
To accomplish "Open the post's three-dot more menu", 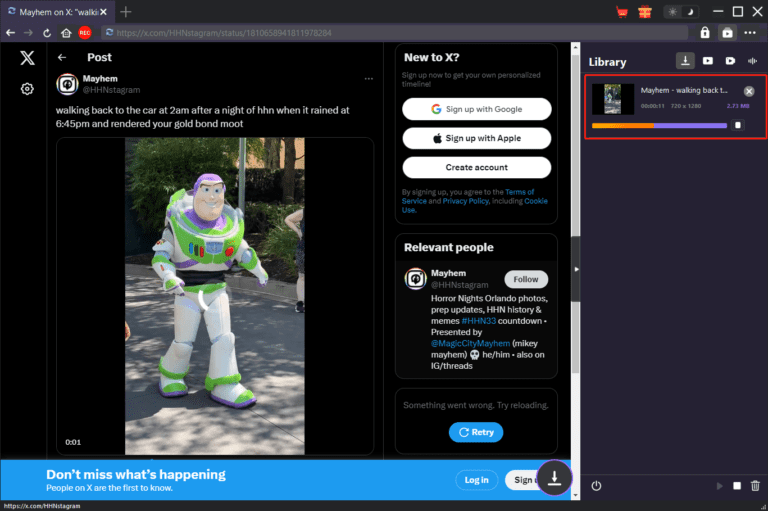I will coord(368,78).
